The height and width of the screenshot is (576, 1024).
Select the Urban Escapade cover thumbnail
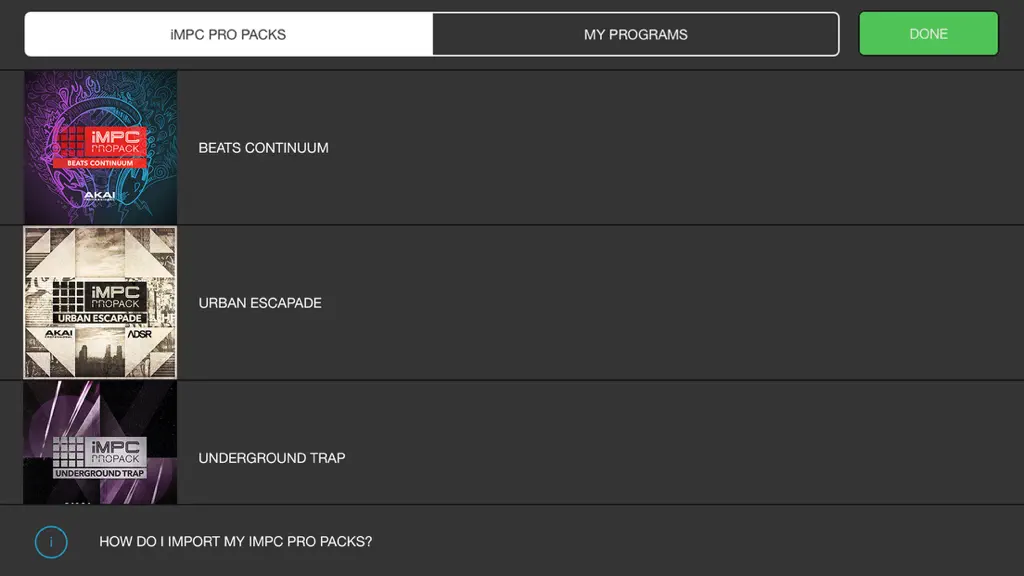[x=100, y=302]
